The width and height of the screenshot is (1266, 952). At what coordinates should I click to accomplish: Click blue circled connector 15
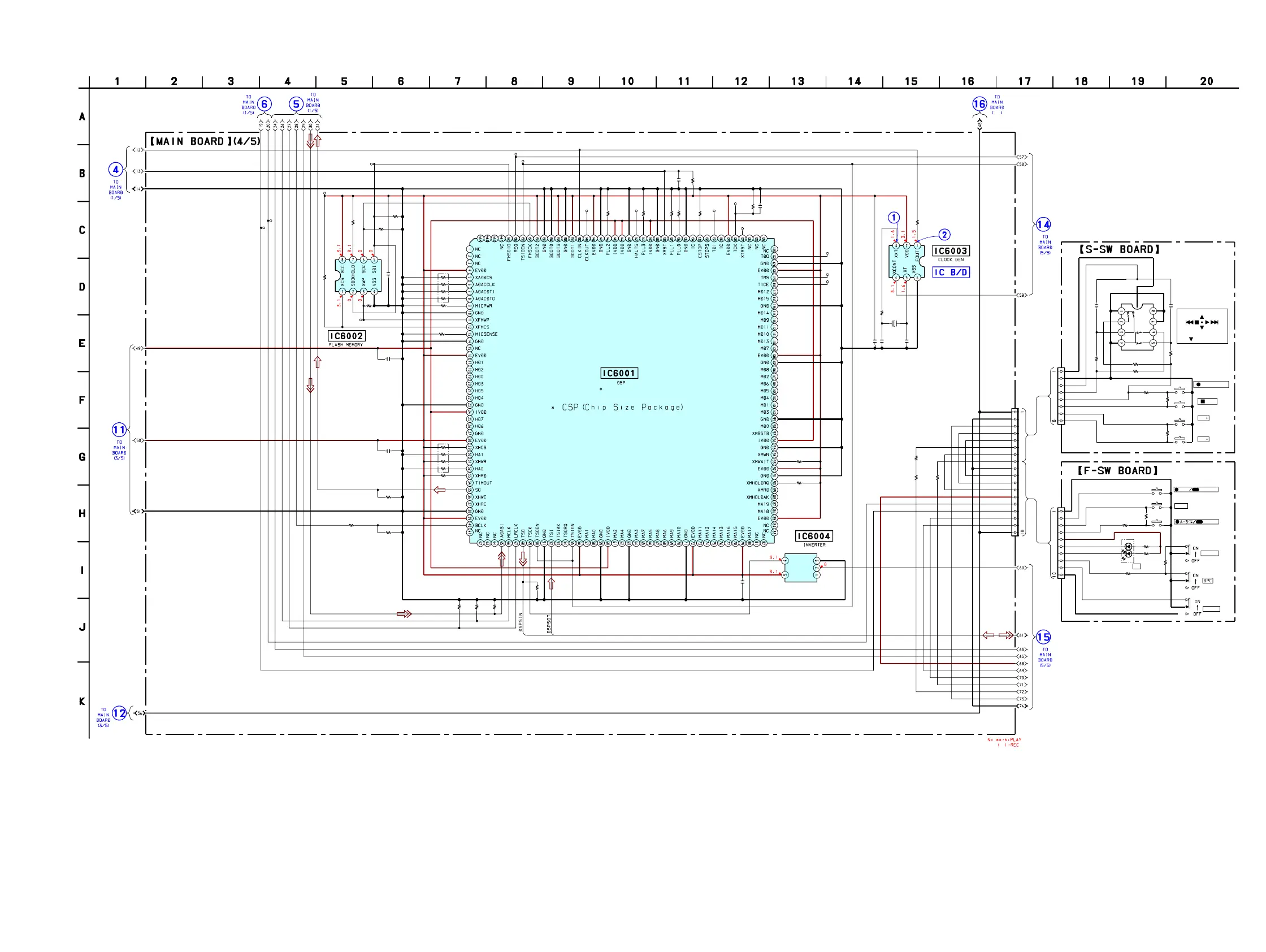[1043, 637]
